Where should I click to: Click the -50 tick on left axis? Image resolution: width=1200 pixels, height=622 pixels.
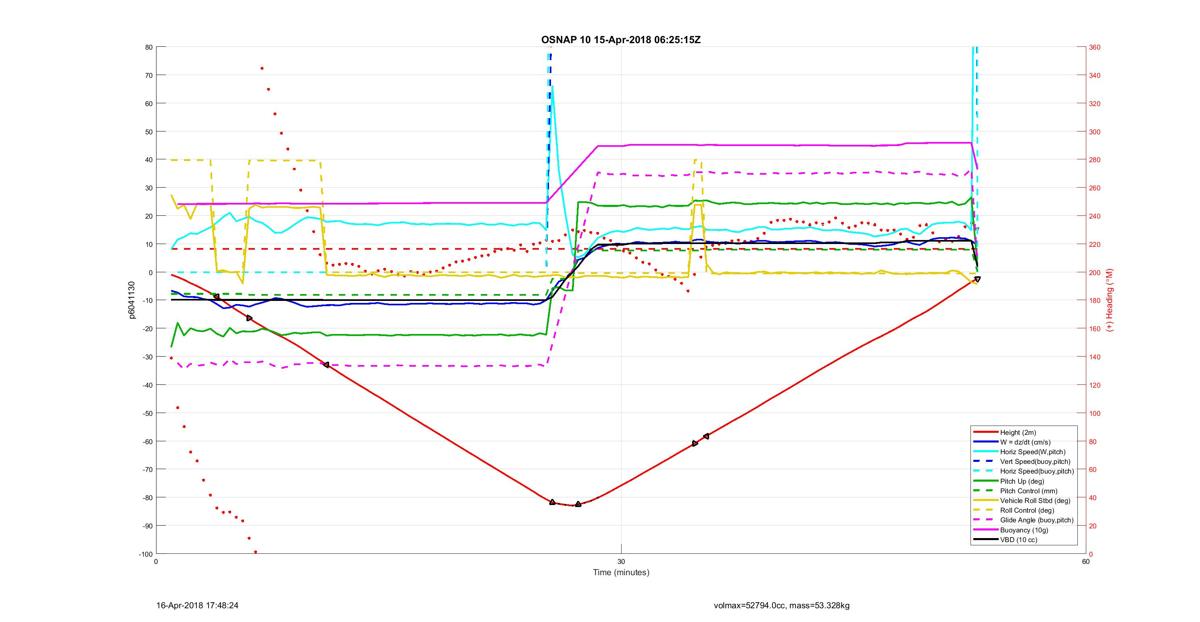pyautogui.click(x=146, y=413)
